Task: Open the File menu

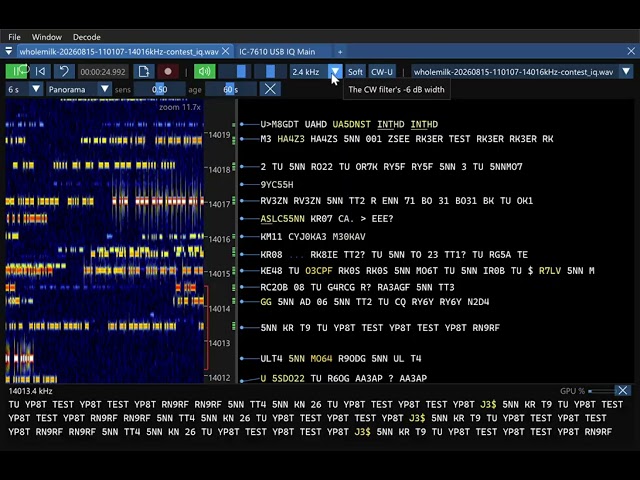Action: click(x=14, y=37)
